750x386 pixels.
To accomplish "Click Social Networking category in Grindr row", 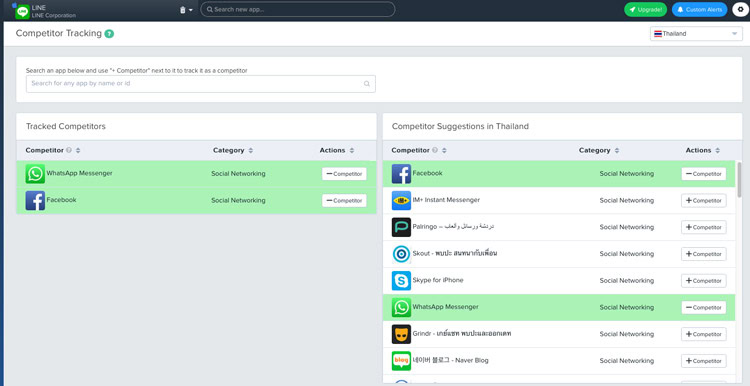I will [x=627, y=334].
